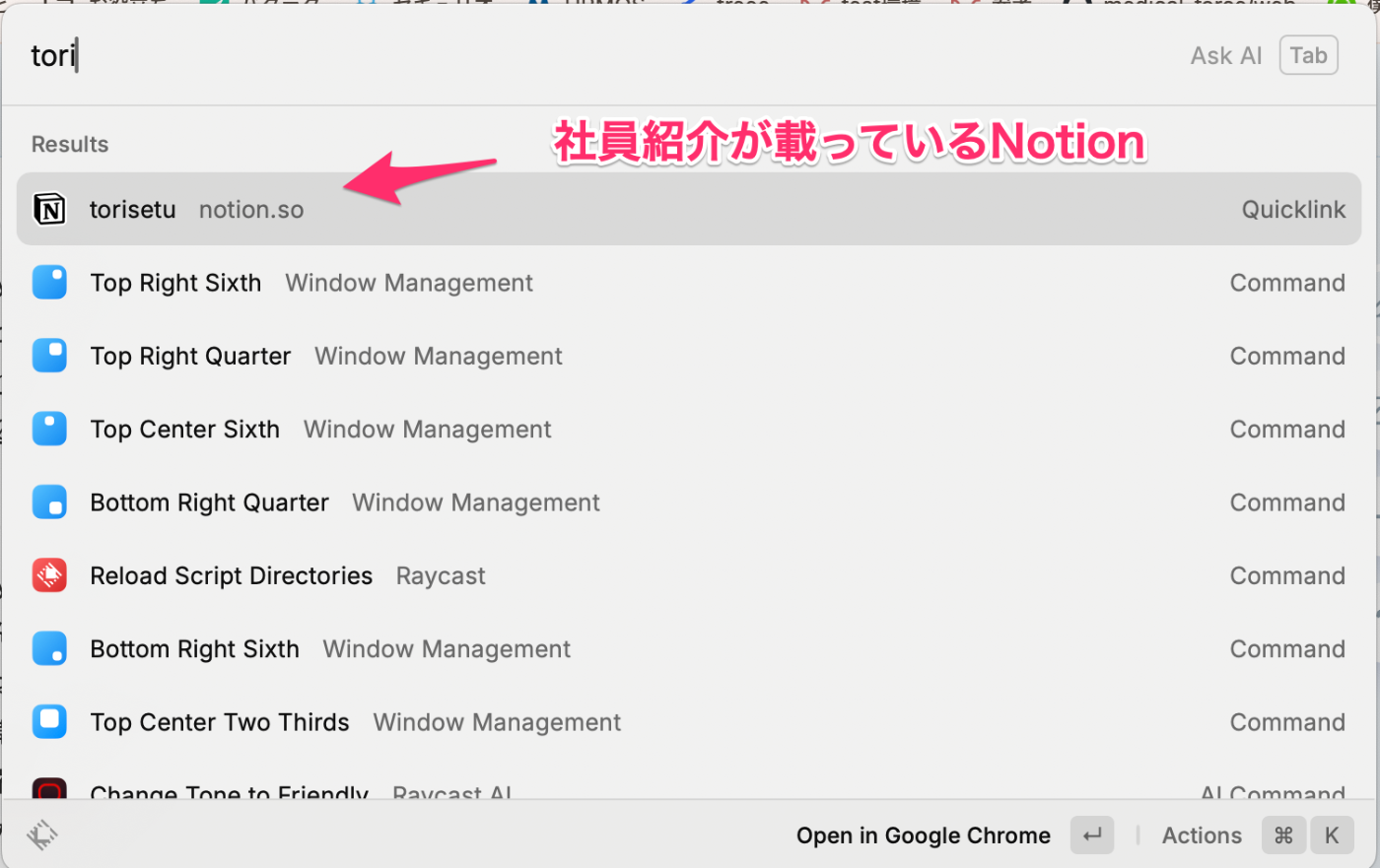Select Top Center Two Thirds command
The width and height of the screenshot is (1380, 868).
(x=689, y=722)
